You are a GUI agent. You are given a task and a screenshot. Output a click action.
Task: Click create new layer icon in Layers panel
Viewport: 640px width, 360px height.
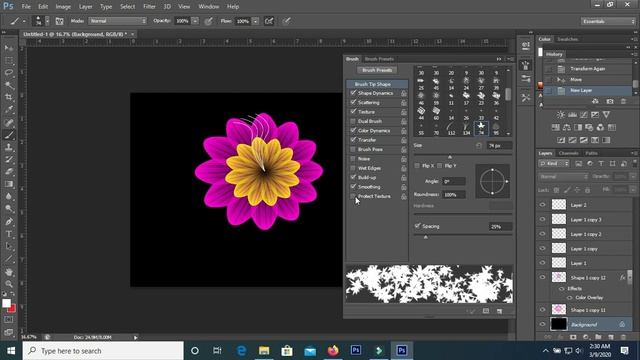(611, 337)
